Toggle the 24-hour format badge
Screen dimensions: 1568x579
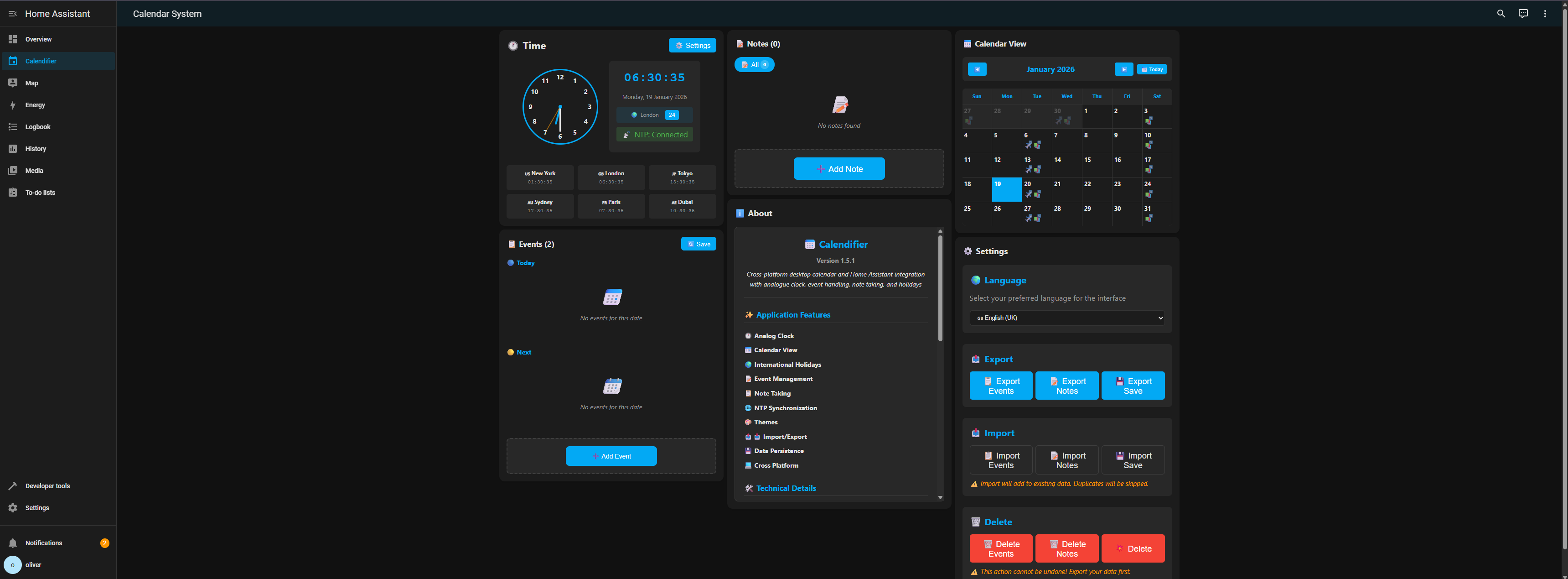pyautogui.click(x=672, y=115)
